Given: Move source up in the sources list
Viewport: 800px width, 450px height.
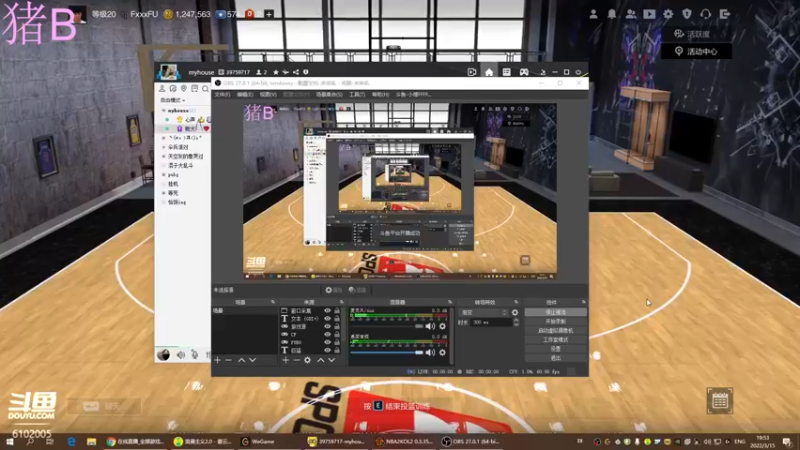Looking at the screenshot, I should [320, 360].
